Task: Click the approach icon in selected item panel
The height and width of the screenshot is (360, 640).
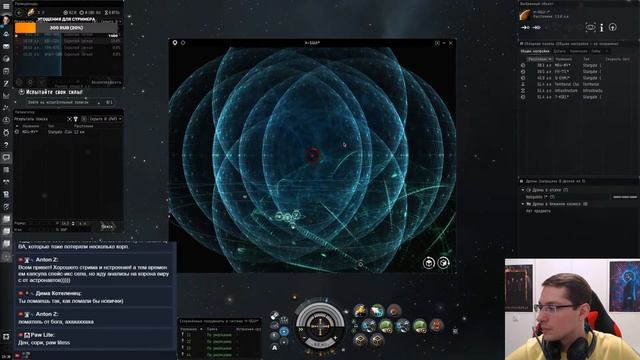Action: click(526, 27)
